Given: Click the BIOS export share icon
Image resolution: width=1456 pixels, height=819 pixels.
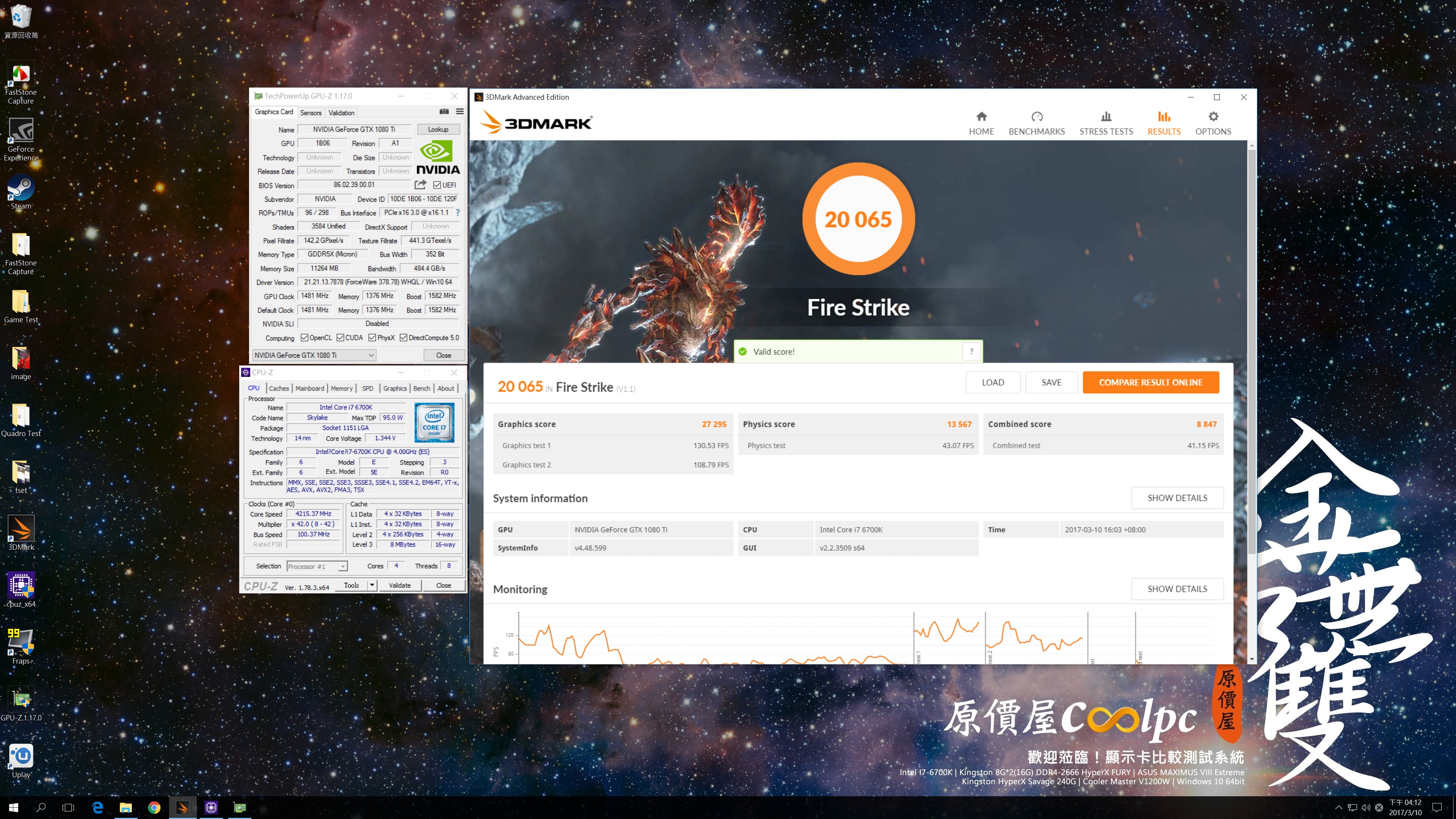Looking at the screenshot, I should click(420, 185).
